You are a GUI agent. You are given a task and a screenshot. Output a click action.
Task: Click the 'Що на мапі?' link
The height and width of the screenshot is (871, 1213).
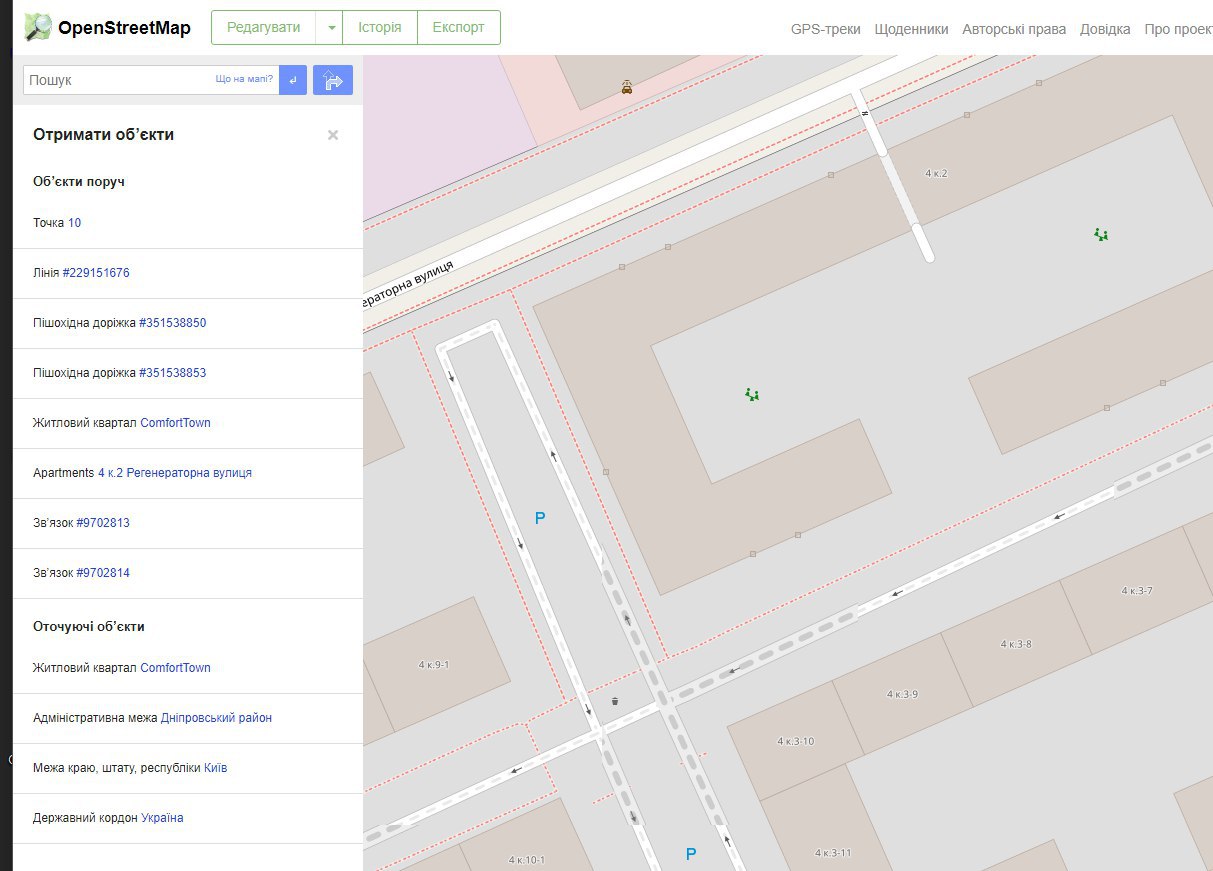point(244,79)
